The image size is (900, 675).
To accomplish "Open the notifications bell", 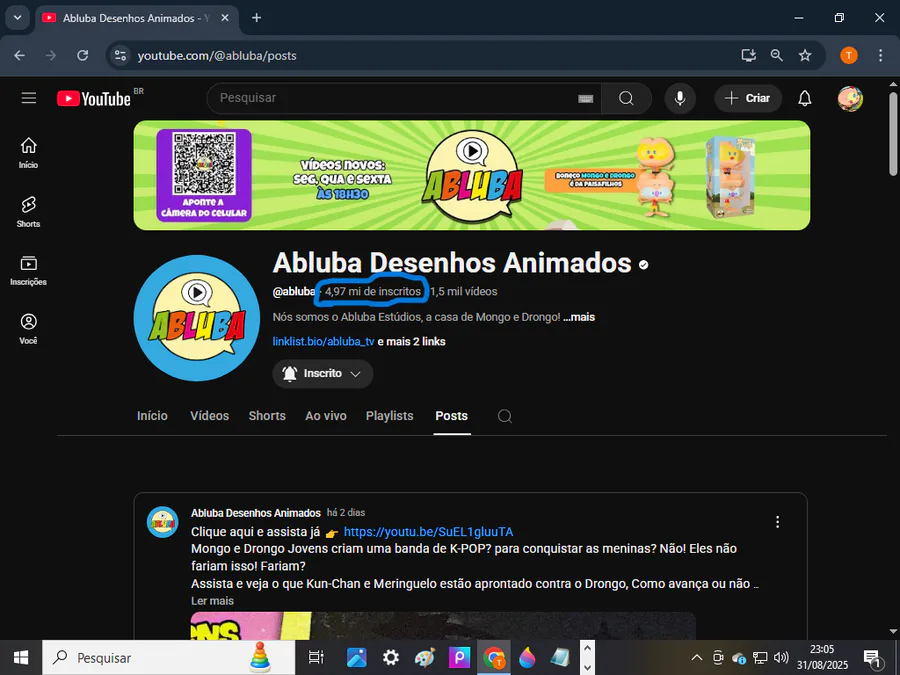I will coord(805,98).
